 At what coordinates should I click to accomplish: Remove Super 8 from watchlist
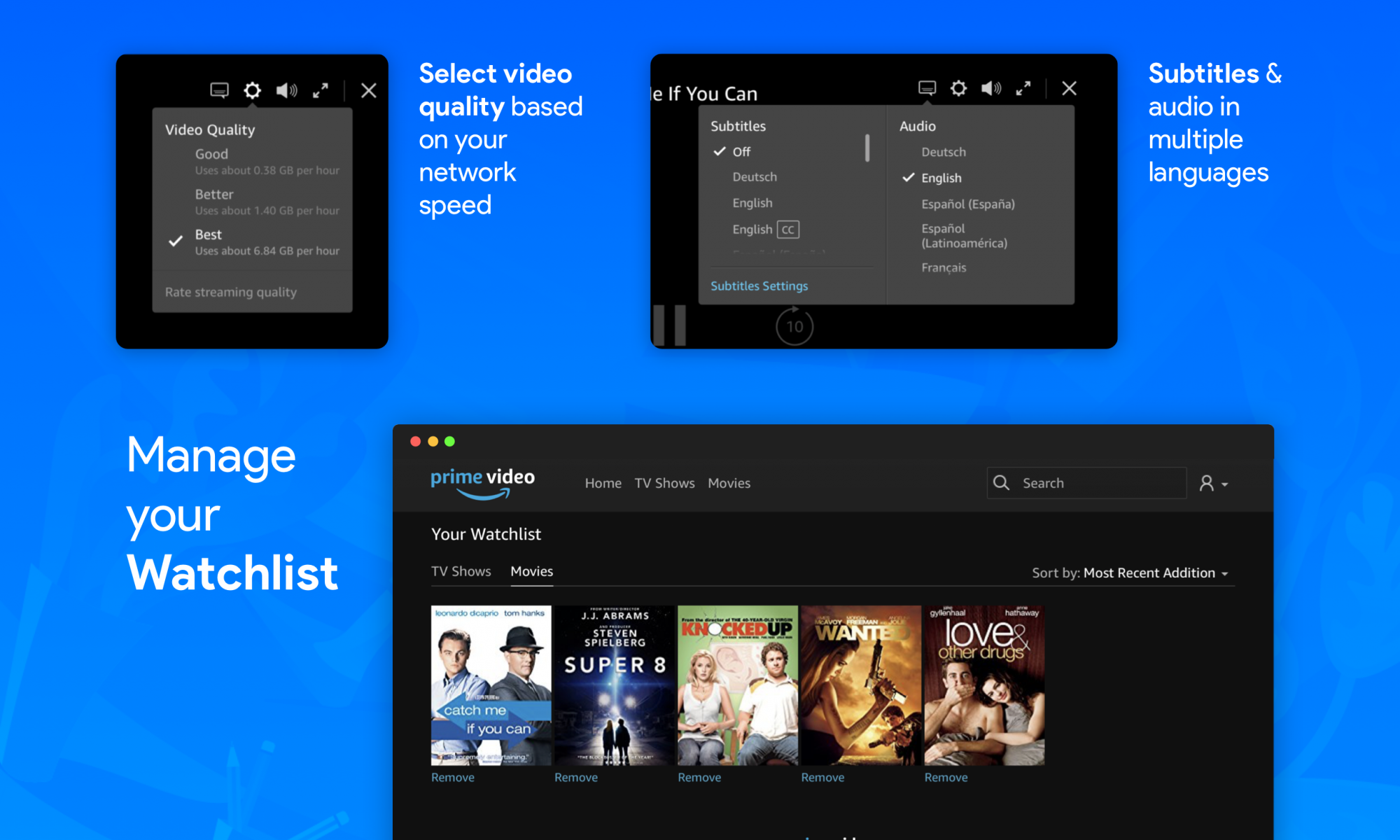576,778
